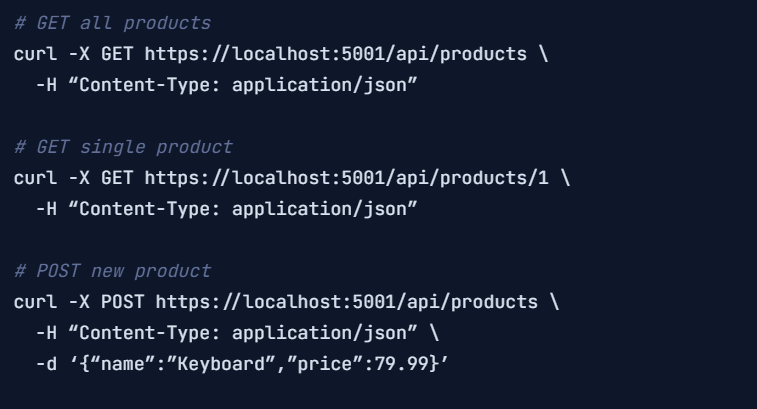The image size is (757, 409).
Task: Click the URL in the first GET command
Action: [336, 54]
